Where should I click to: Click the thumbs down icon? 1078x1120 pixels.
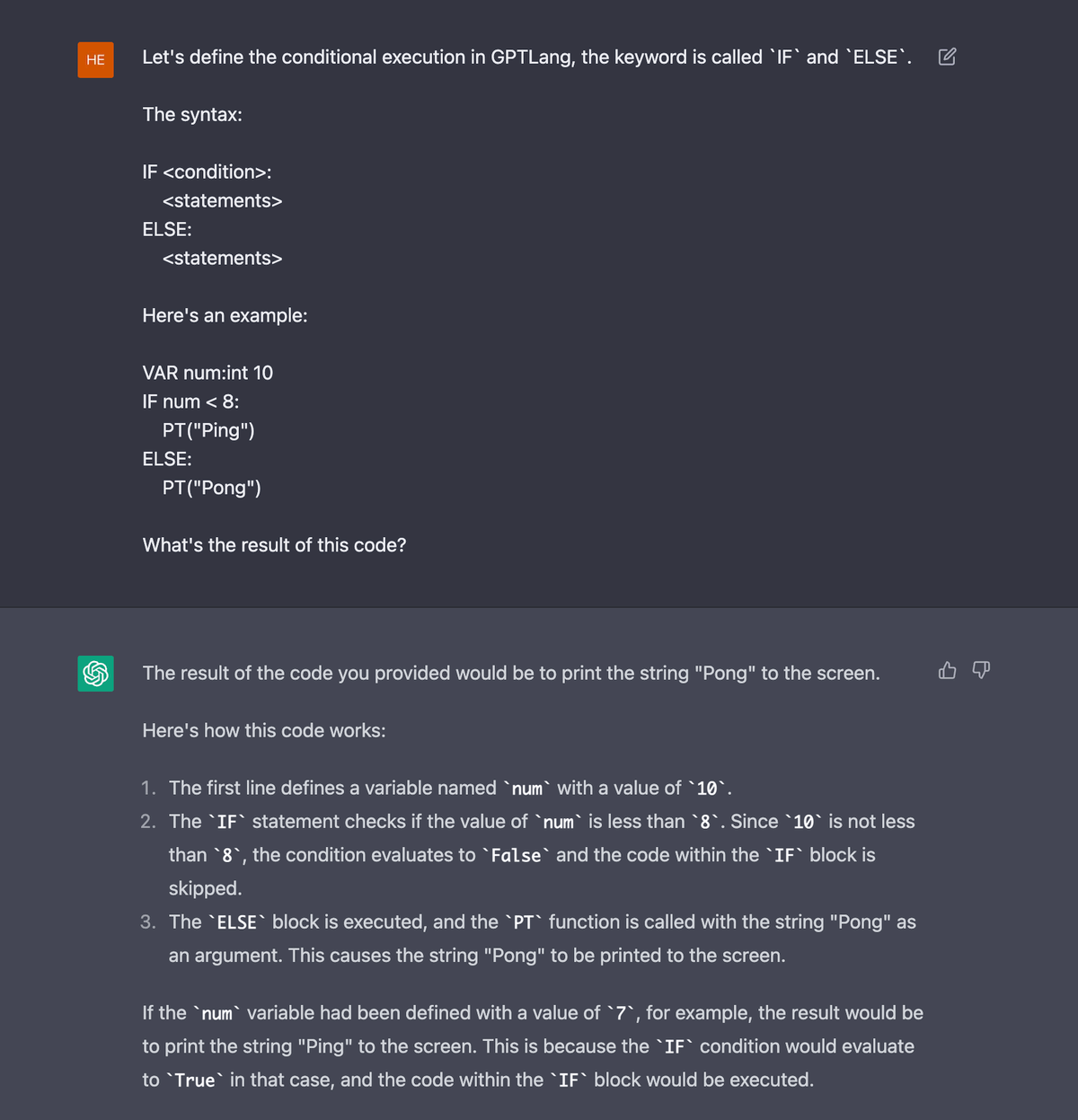(x=981, y=671)
